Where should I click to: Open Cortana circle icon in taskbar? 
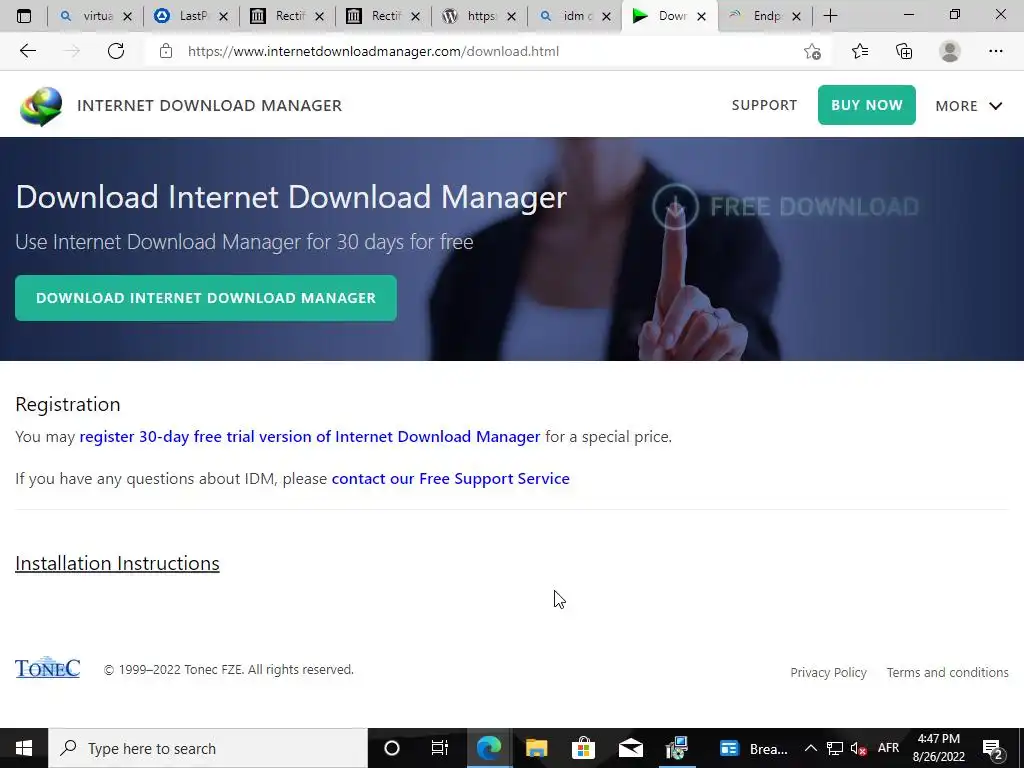392,748
